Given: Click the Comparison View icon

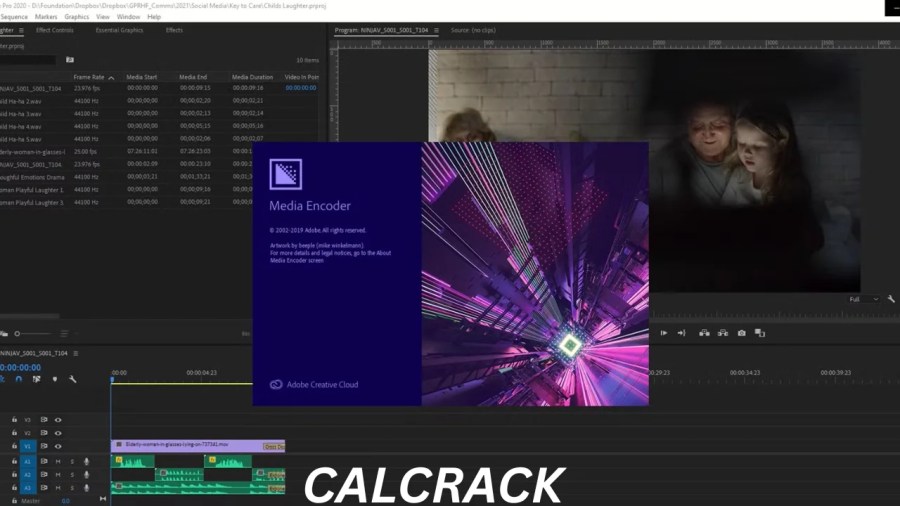Looking at the screenshot, I should tap(760, 333).
